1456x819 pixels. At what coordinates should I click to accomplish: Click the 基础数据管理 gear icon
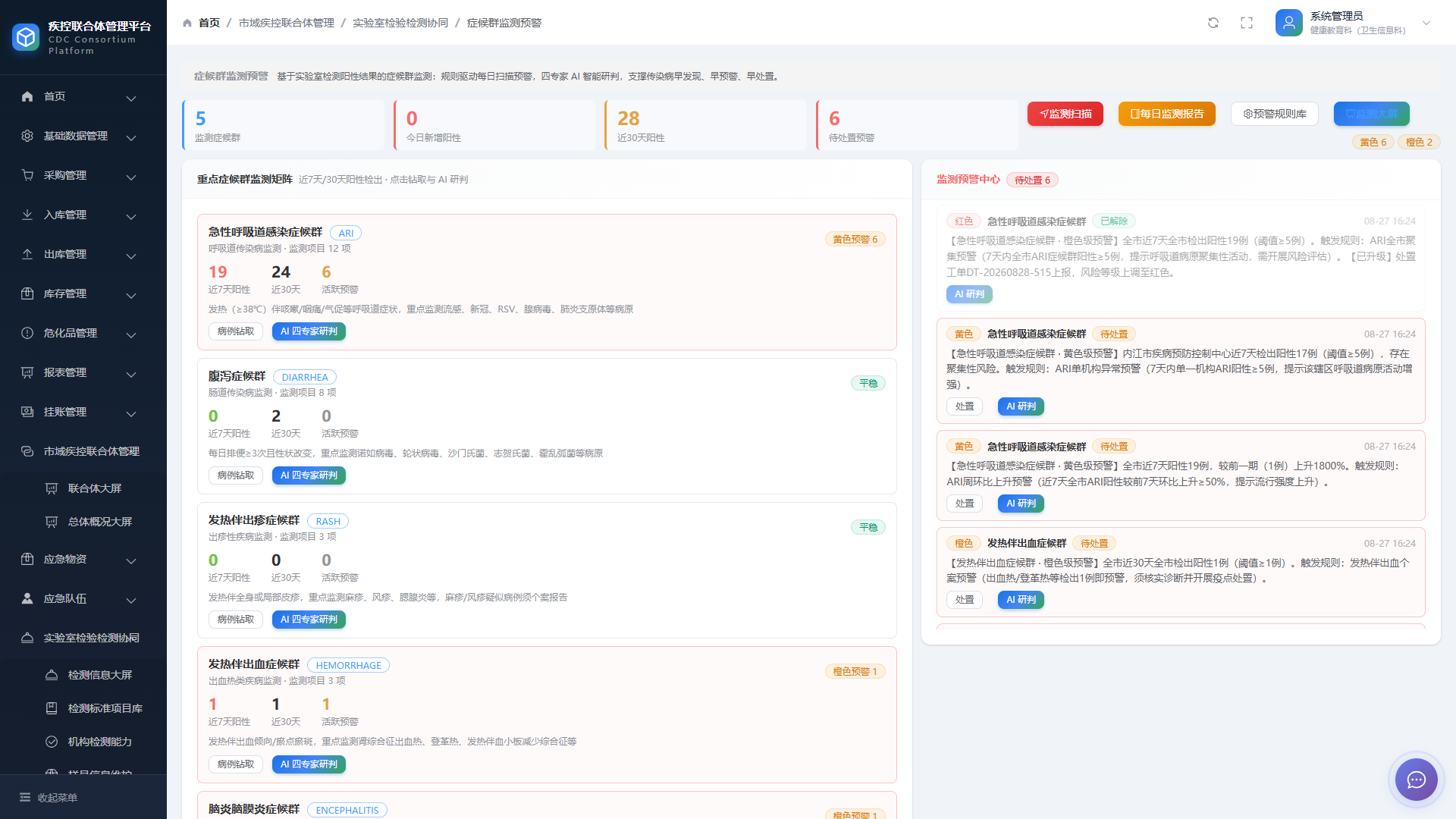[x=27, y=136]
